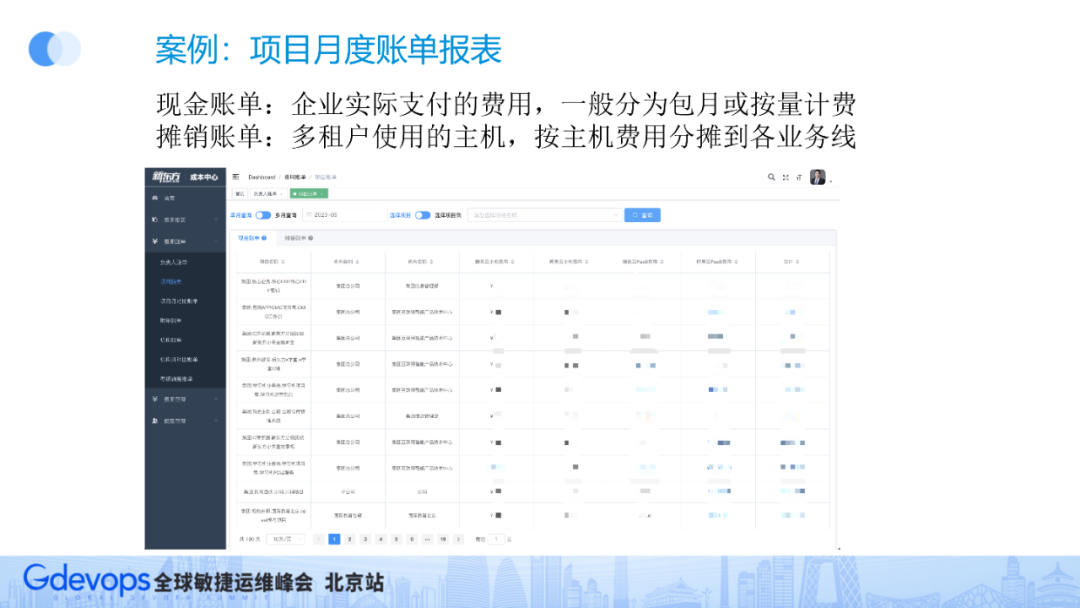Collapse the expanded yen-icon sidebar menu group

pyautogui.click(x=185, y=242)
